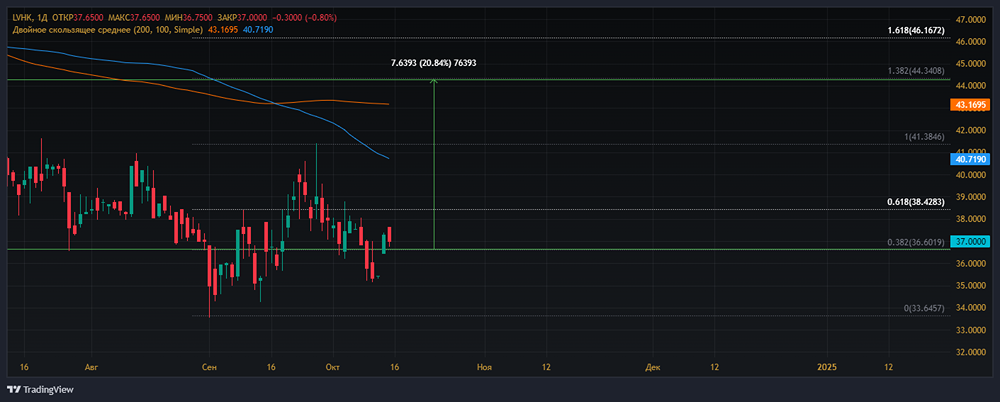Click 35.0000 on the price axis
This screenshot has width=1000, height=402.
[x=971, y=286]
